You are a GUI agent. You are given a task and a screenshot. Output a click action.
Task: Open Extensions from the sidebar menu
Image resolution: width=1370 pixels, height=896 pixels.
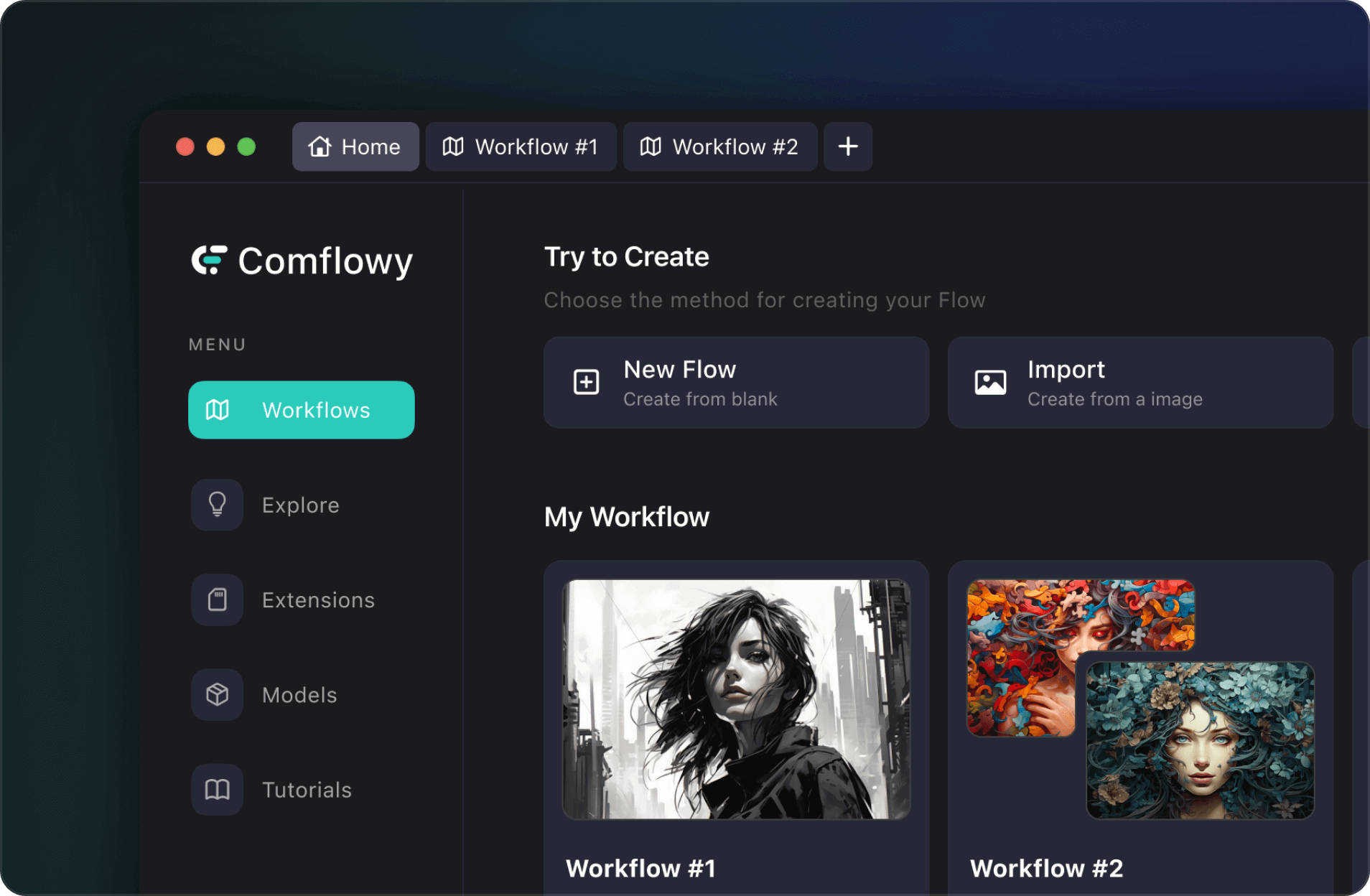tap(283, 599)
